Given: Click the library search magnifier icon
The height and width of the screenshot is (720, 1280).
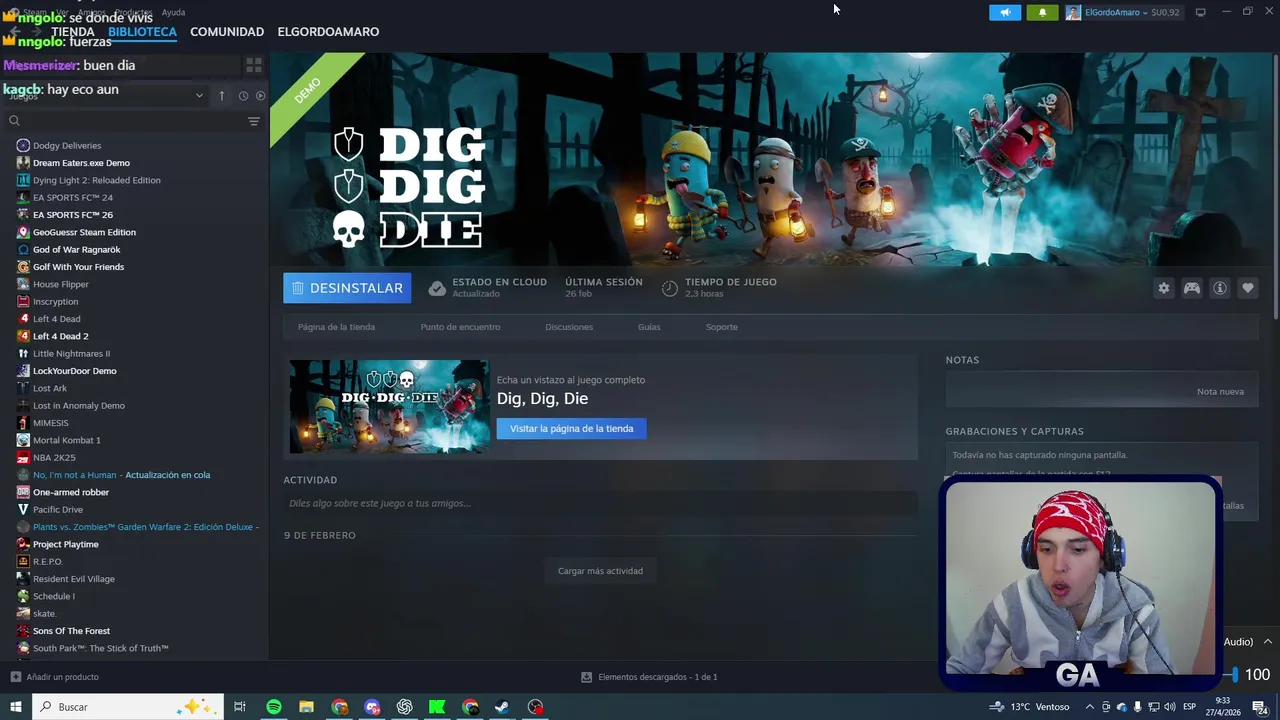Looking at the screenshot, I should pos(14,121).
